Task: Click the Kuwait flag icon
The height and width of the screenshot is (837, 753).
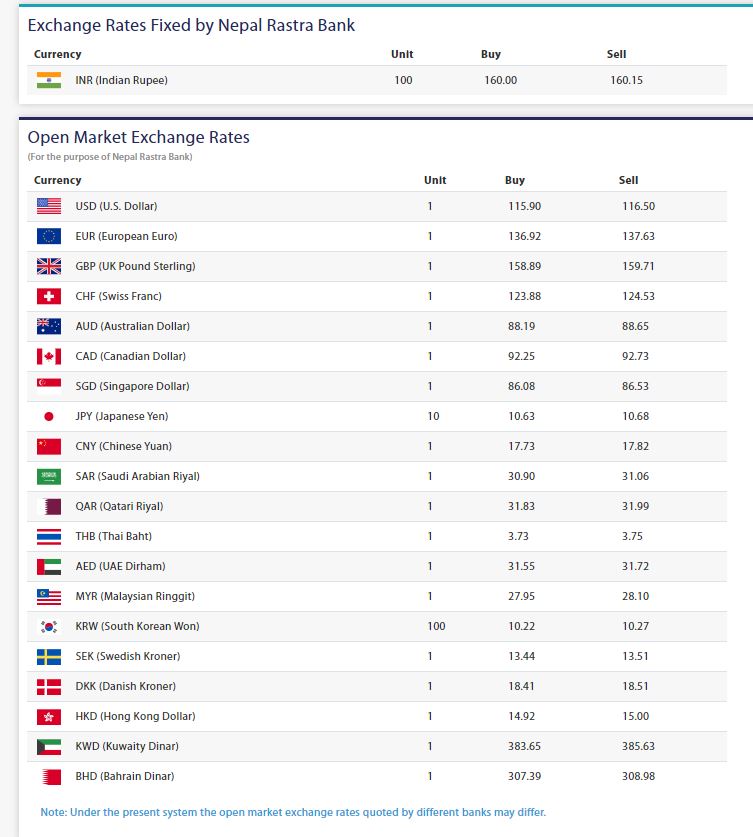Action: (48, 746)
